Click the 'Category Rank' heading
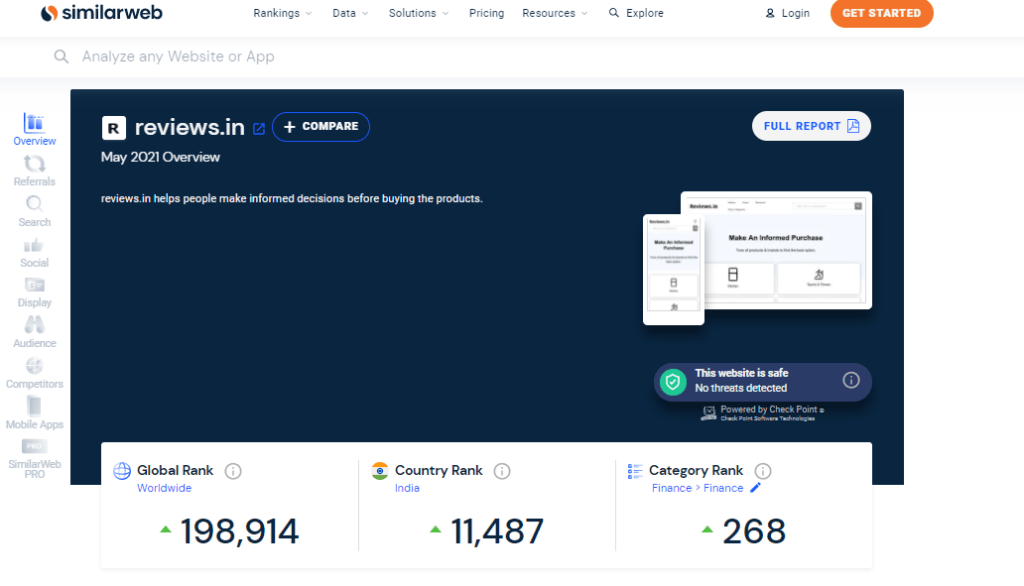Image resolution: width=1024 pixels, height=586 pixels. 696,470
